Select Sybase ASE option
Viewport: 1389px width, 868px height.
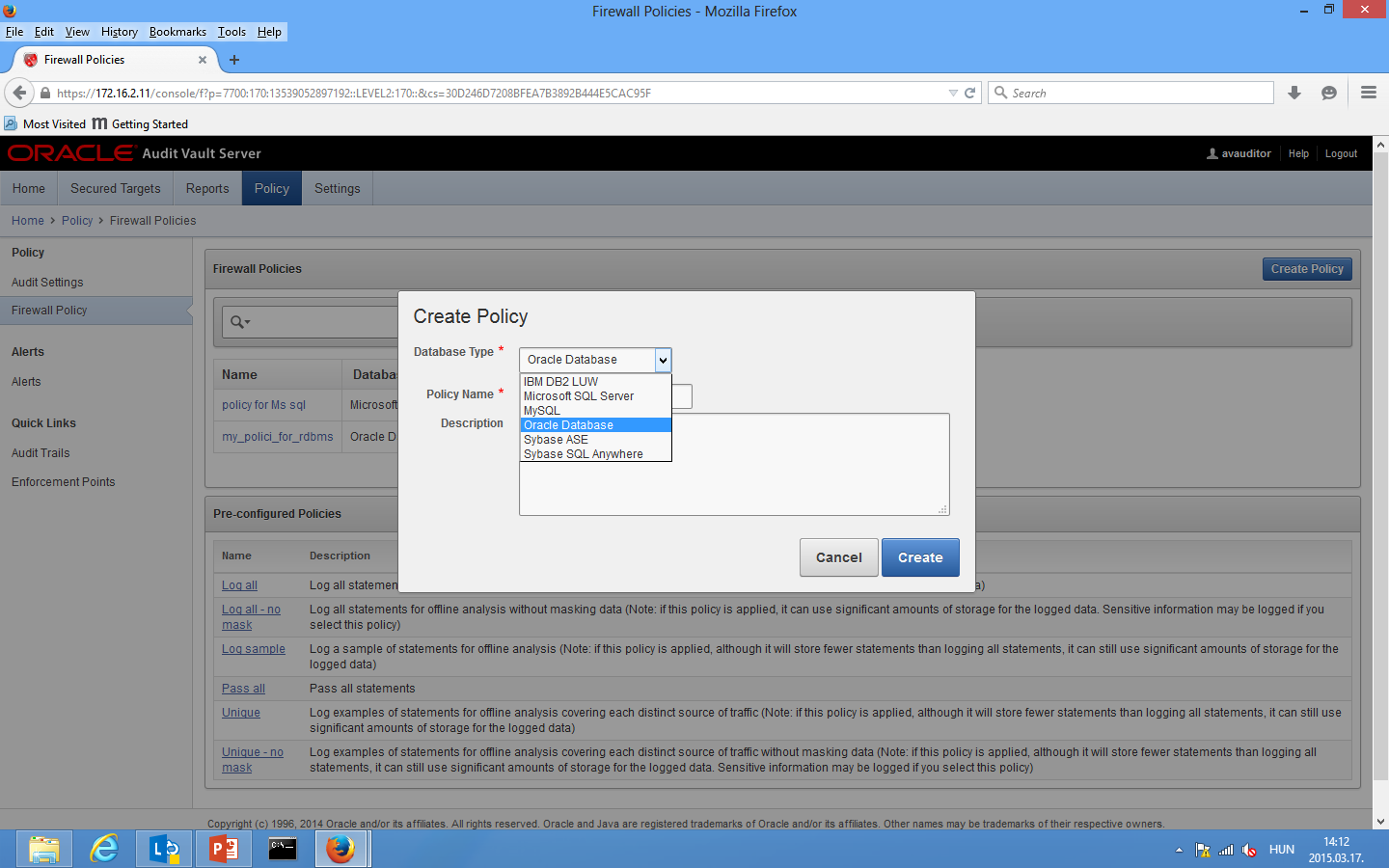[x=595, y=440]
